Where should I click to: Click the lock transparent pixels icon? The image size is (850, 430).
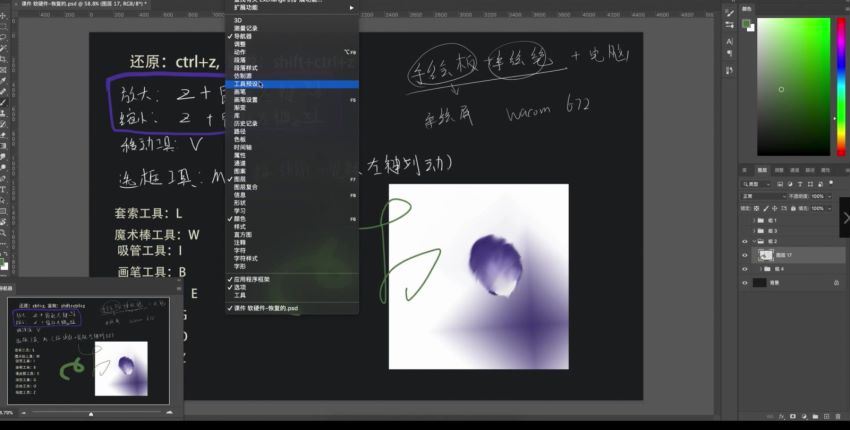[756, 209]
